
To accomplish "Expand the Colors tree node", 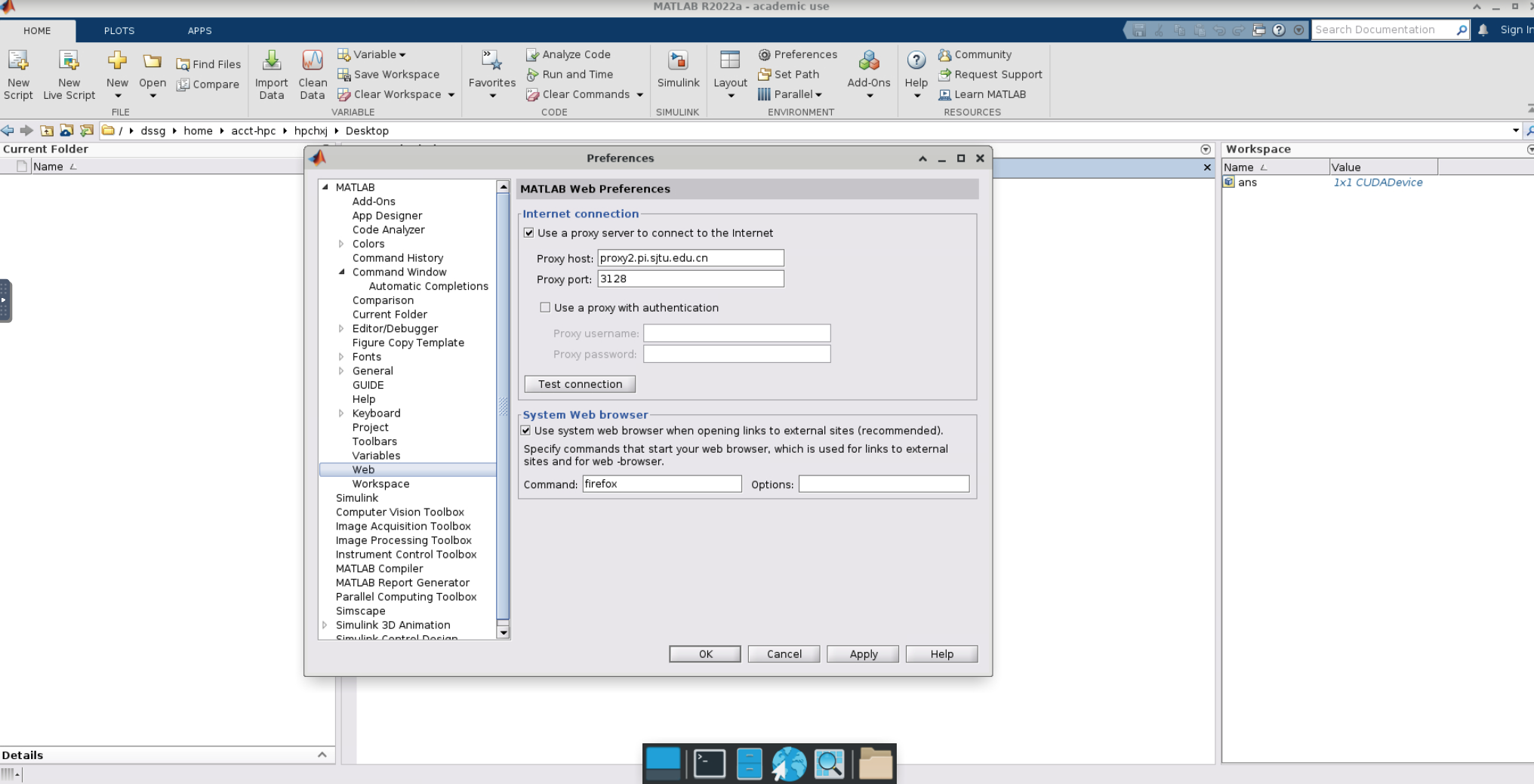I will pos(341,244).
